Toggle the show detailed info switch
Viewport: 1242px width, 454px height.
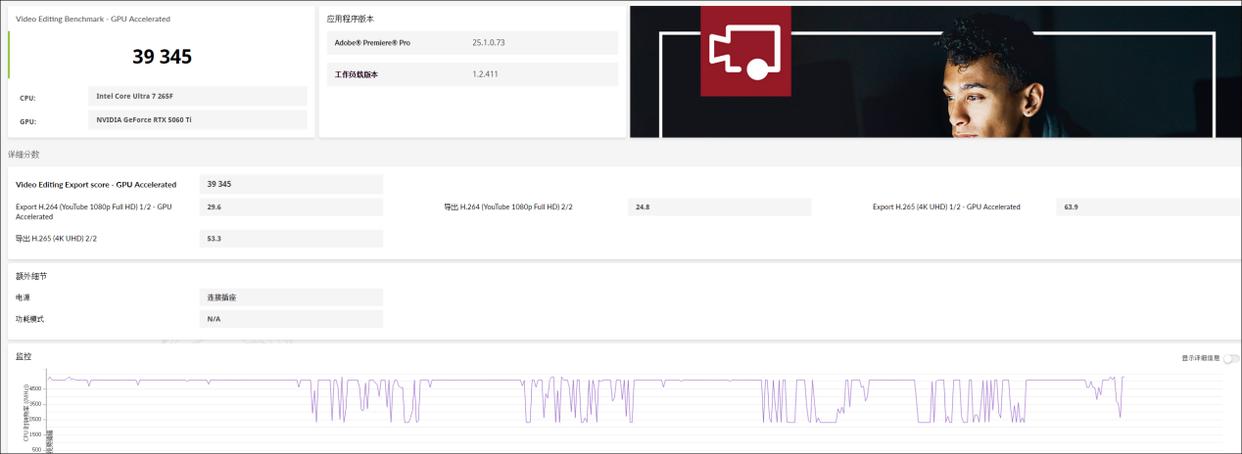tap(1230, 358)
